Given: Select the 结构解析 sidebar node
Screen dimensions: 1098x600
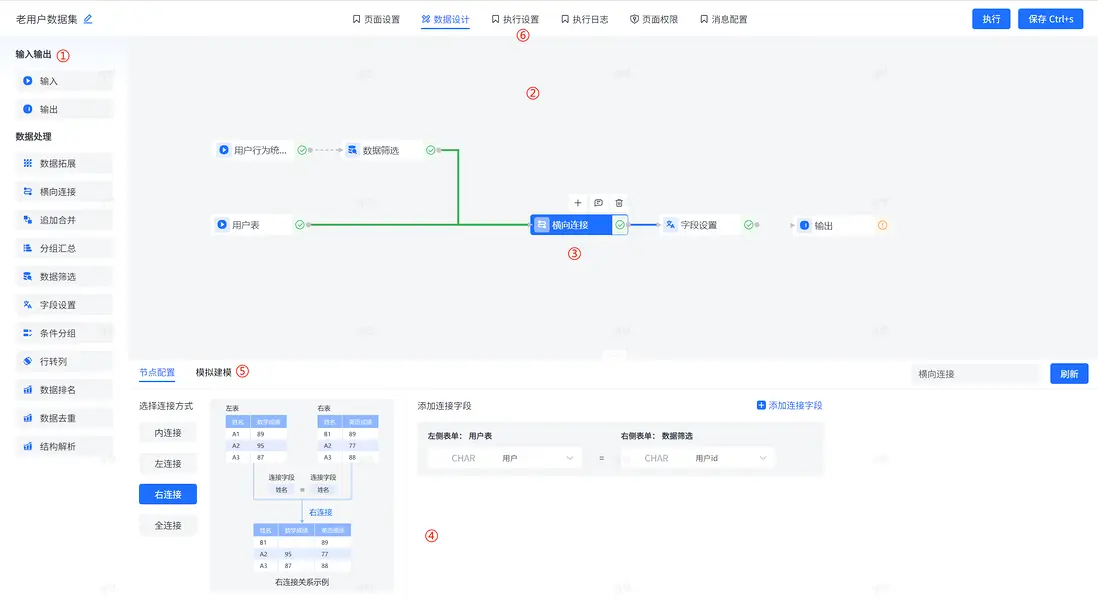Looking at the screenshot, I should (64, 447).
